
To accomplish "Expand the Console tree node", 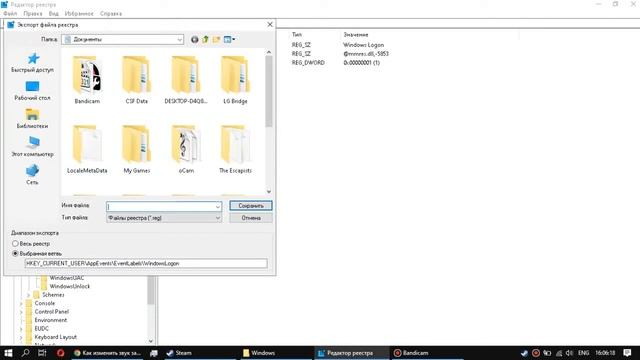I will pyautogui.click(x=21, y=303).
